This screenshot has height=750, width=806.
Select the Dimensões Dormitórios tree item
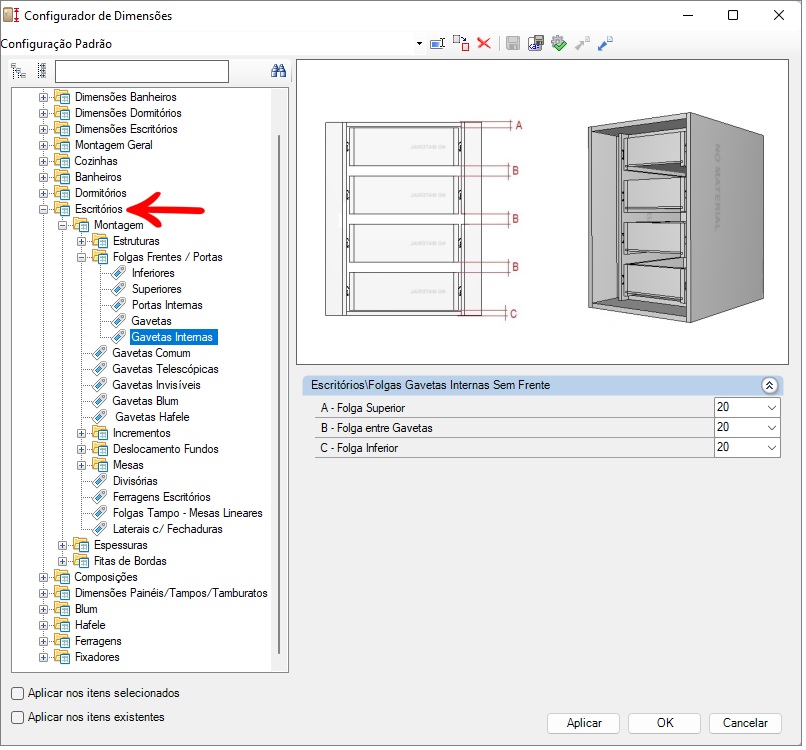tap(128, 113)
